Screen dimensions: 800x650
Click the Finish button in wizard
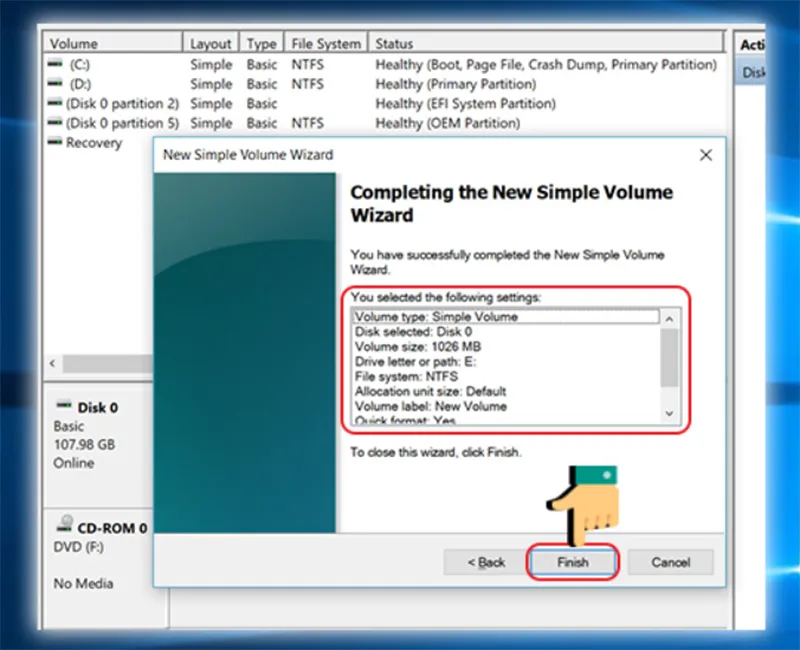point(572,562)
